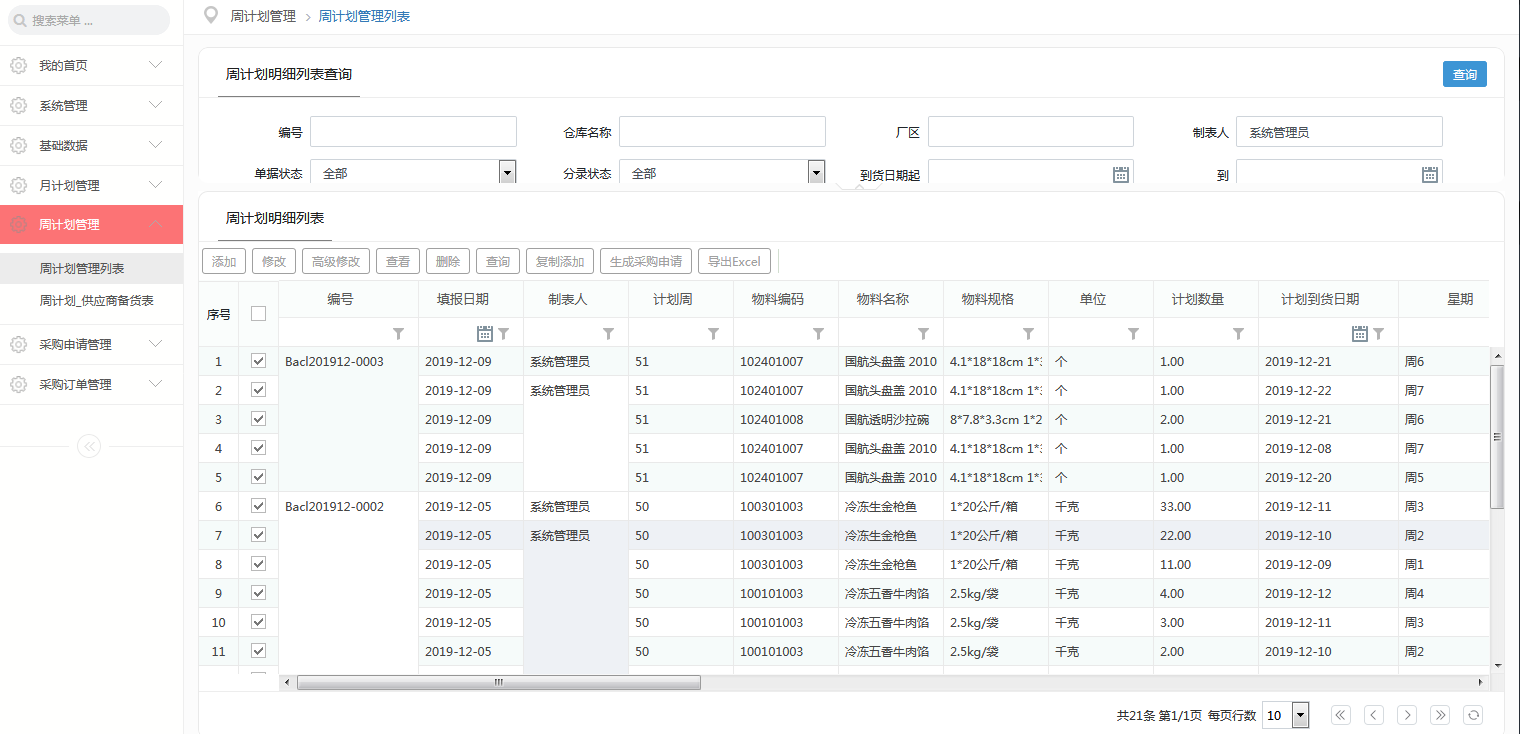Screen dimensions: 1520x734
Task: Go to the previous page of results
Action: click(x=1375, y=715)
